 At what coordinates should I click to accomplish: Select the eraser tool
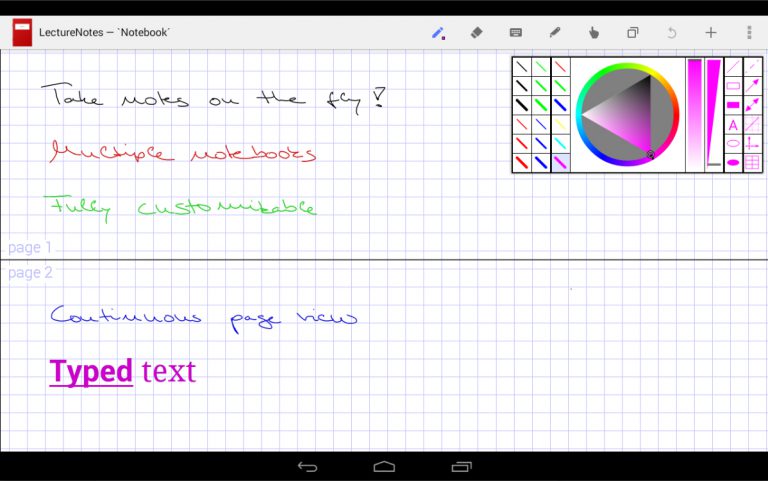click(x=476, y=32)
